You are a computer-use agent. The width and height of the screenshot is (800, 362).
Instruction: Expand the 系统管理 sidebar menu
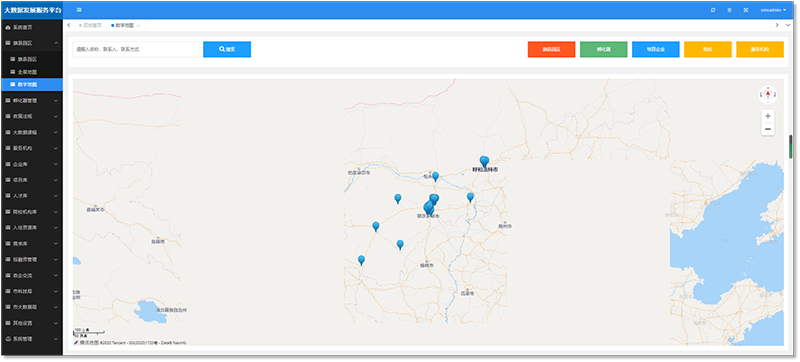[x=32, y=339]
